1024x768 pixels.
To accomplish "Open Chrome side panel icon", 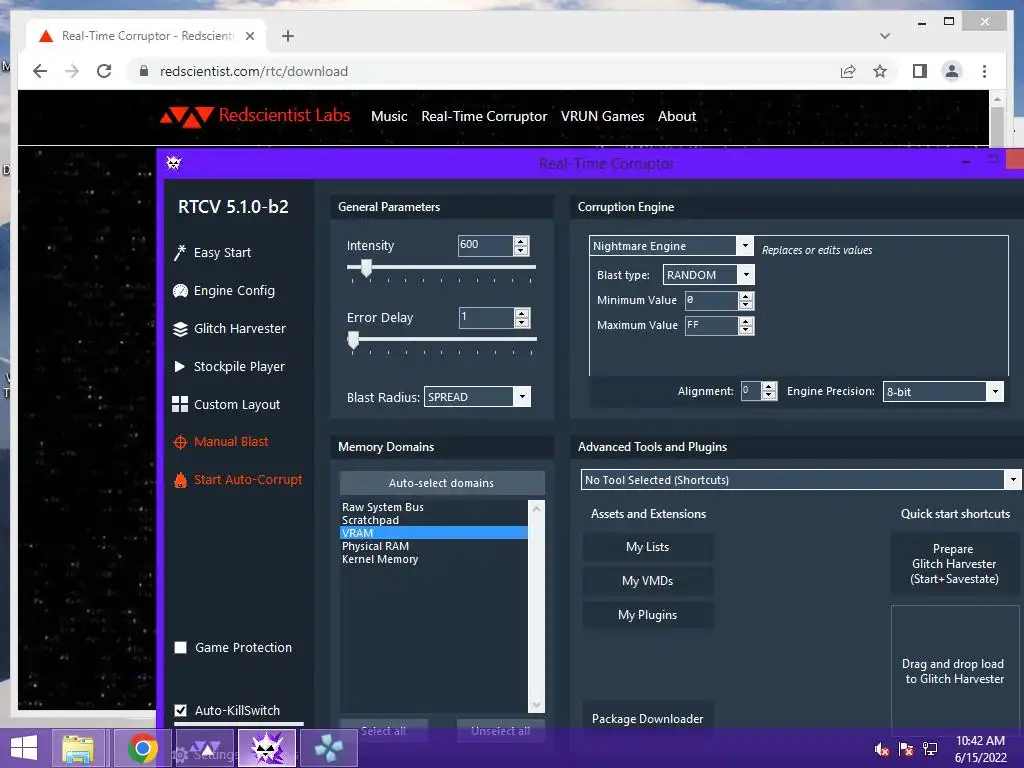I will click(920, 71).
